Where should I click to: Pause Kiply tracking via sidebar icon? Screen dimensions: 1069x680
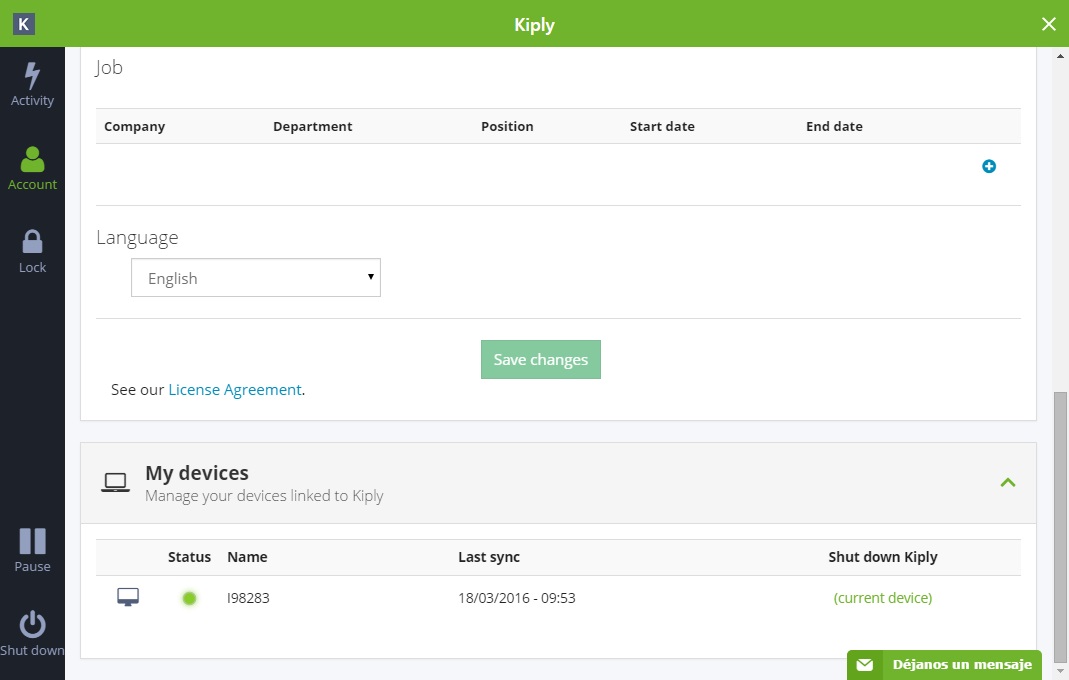[32, 549]
